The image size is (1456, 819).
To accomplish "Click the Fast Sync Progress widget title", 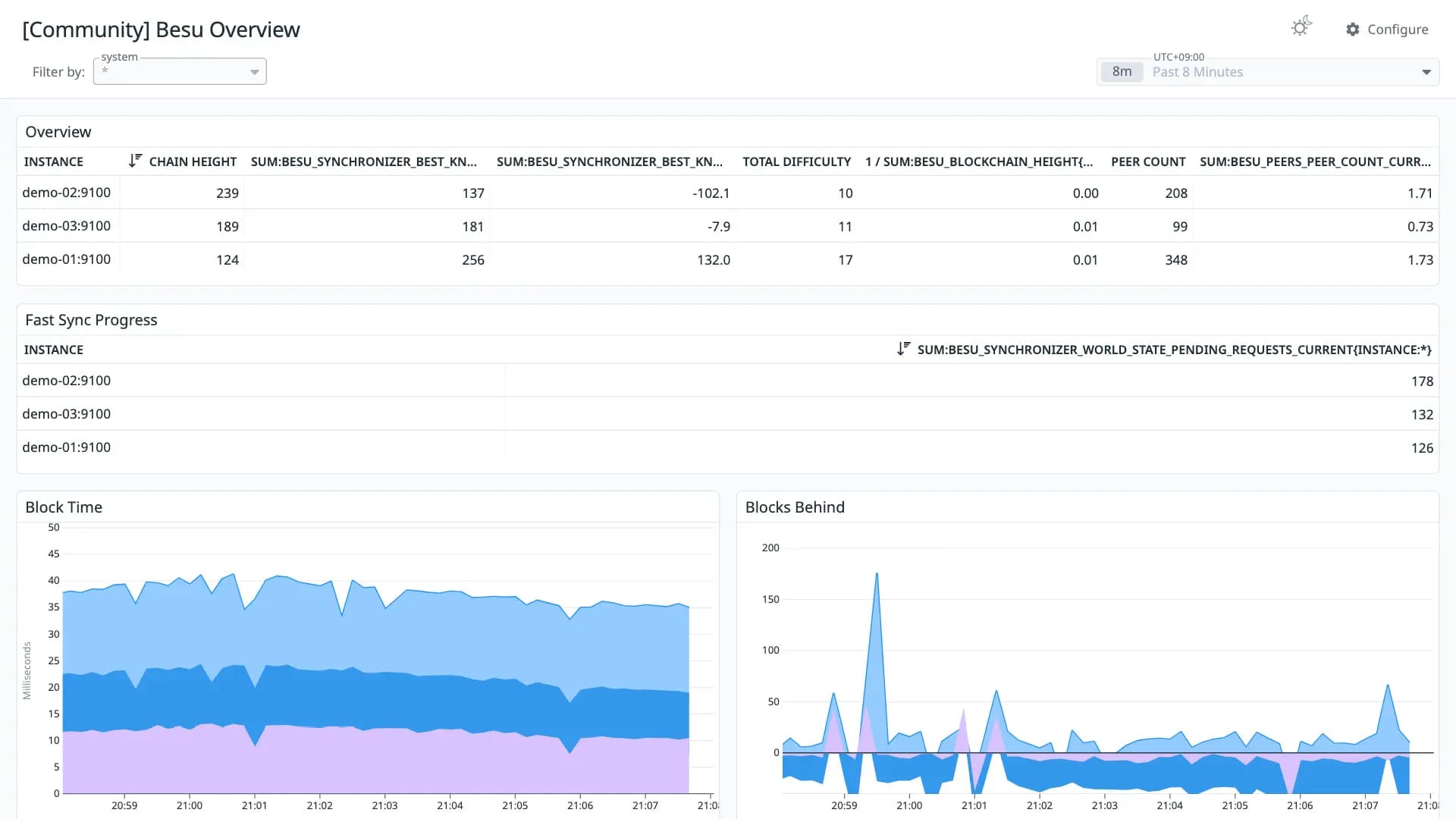I will coord(91,320).
